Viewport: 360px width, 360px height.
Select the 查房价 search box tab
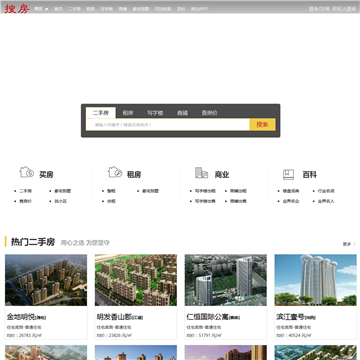tap(209, 113)
